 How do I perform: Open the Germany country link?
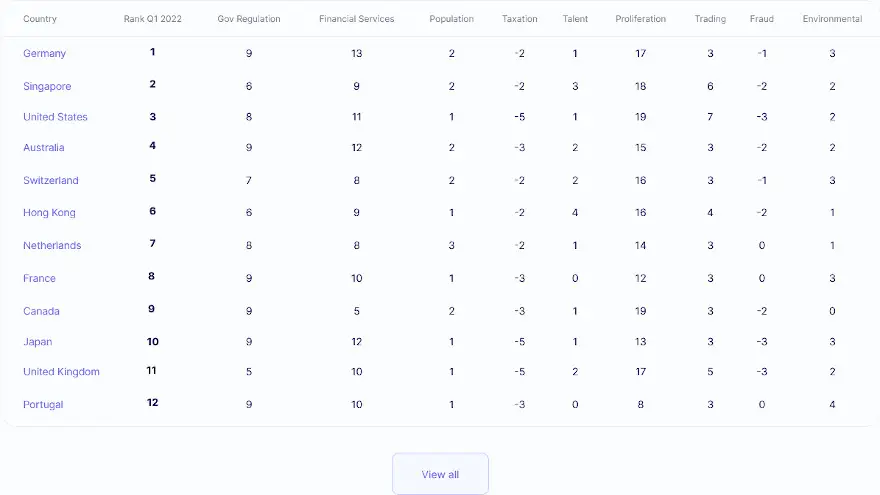(44, 53)
